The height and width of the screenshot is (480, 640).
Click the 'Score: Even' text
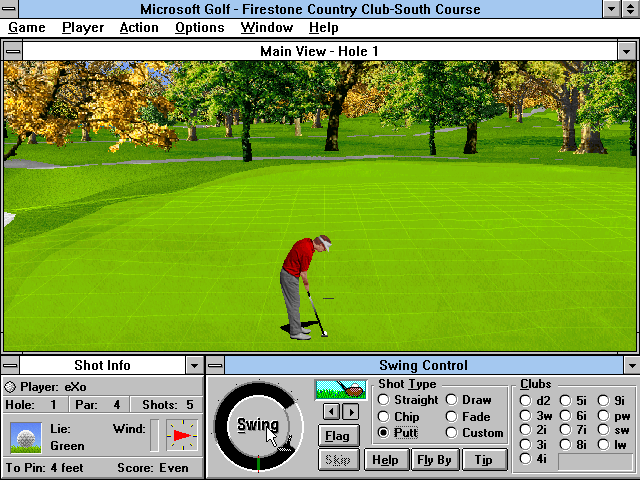pos(153,467)
